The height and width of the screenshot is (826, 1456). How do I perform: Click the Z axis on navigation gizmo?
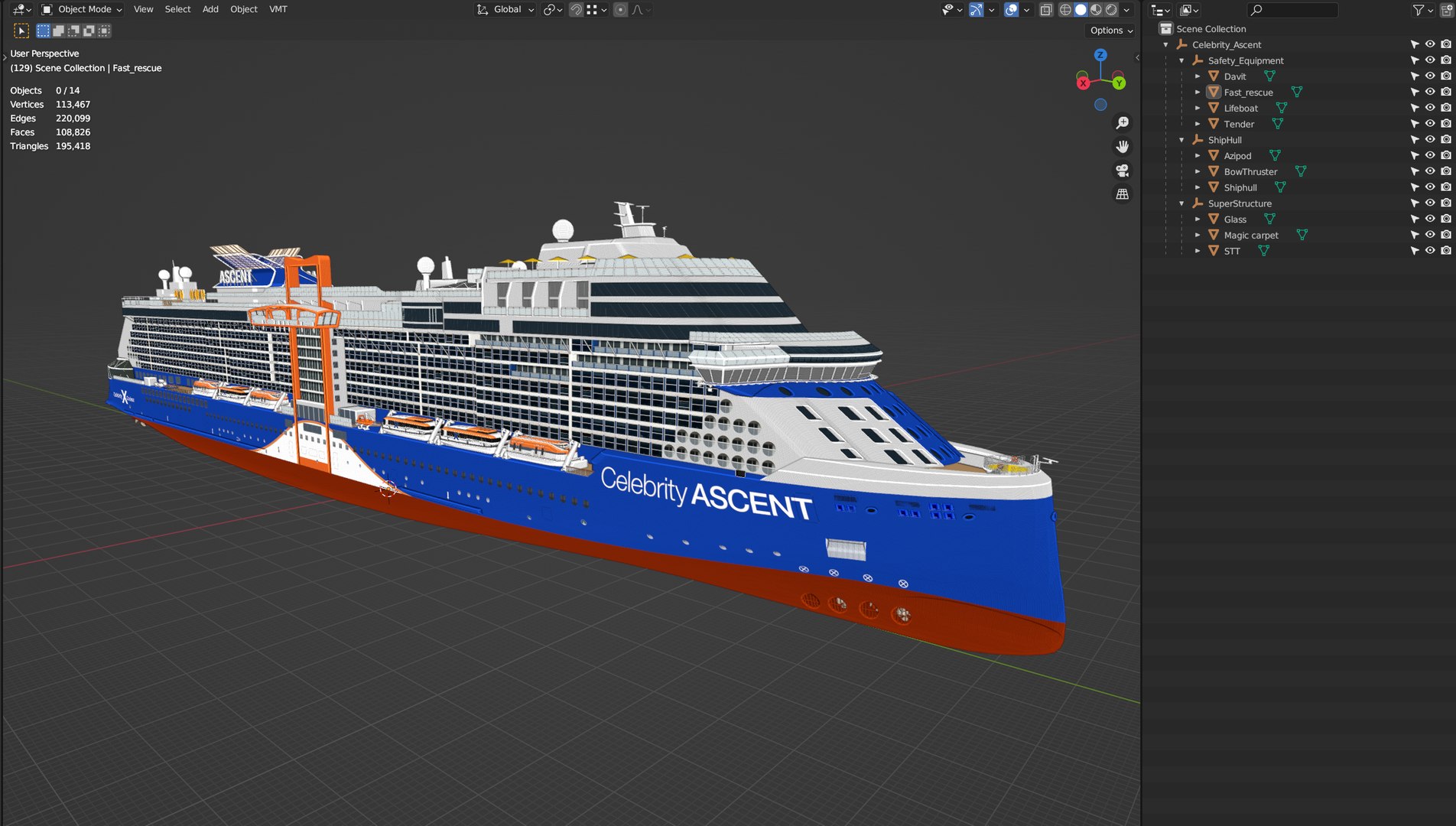click(x=1100, y=55)
